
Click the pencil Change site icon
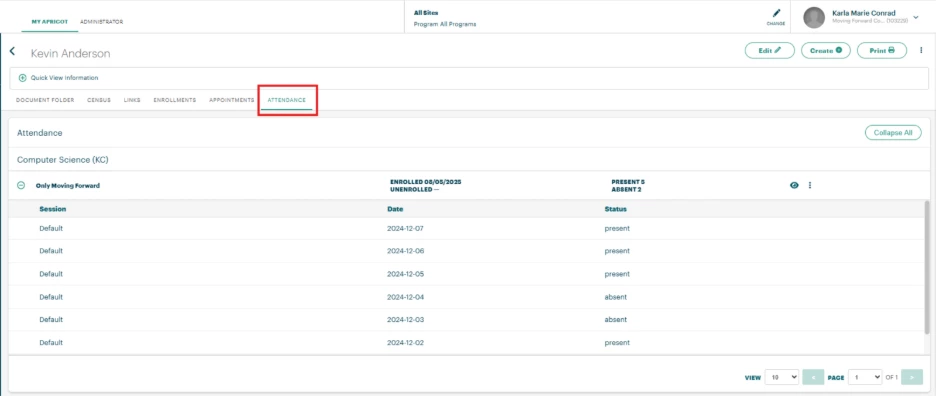tap(776, 13)
